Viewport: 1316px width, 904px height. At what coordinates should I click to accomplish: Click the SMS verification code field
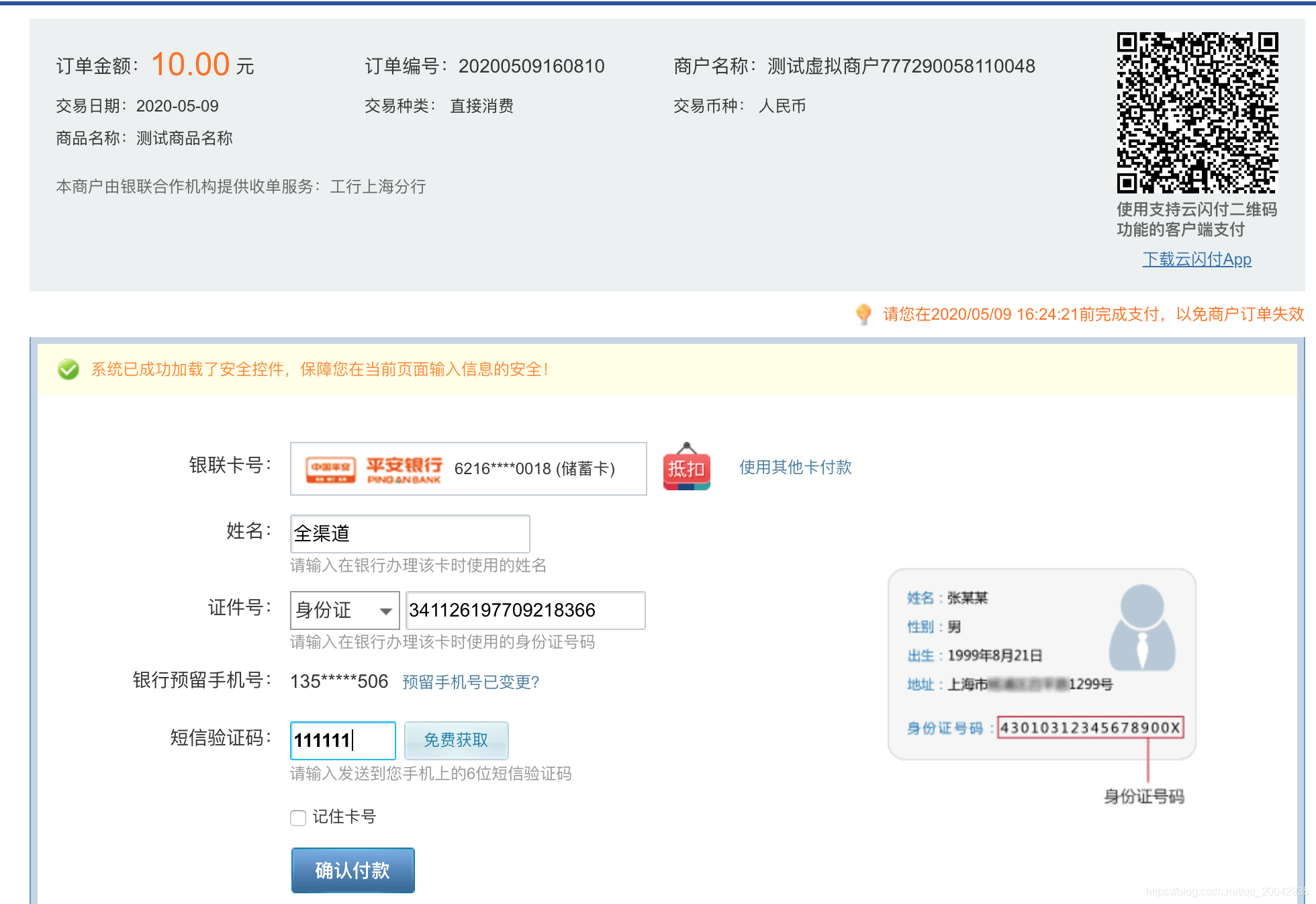tap(342, 740)
